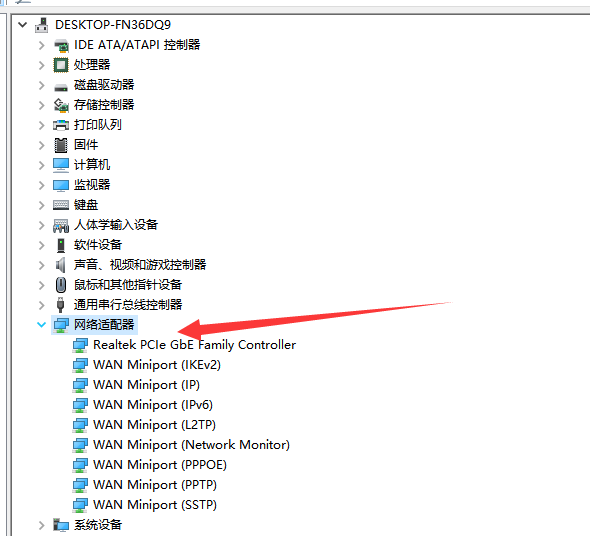Click the Realtek PCIe GbE adapter icon
Screen dimensions: 590x536
click(x=80, y=345)
